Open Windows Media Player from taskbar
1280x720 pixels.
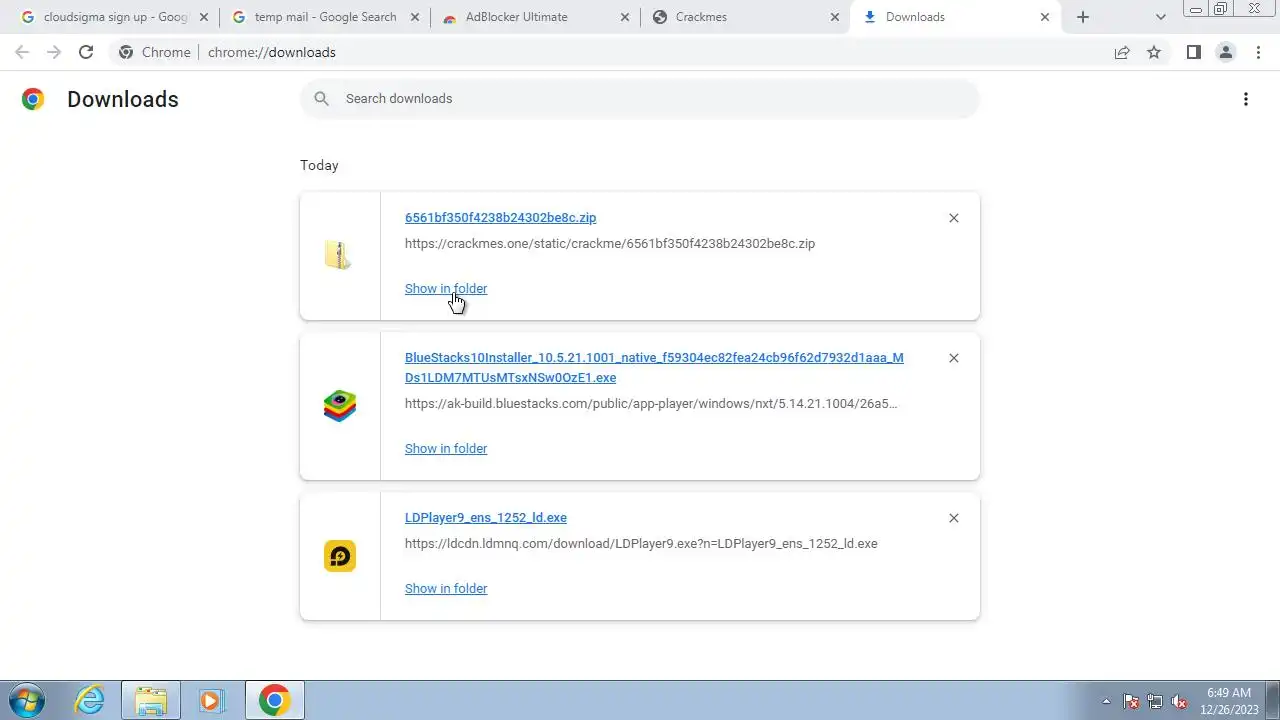211,700
